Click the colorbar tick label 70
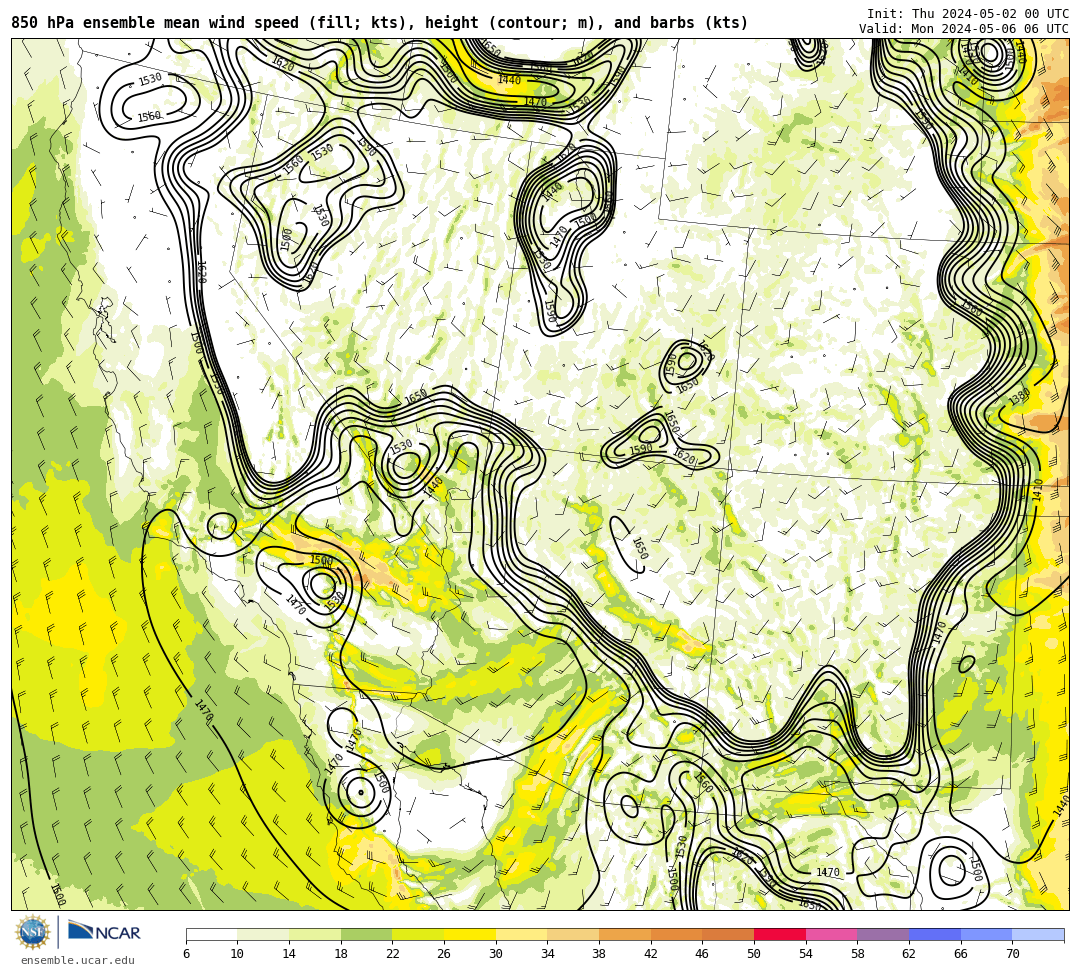The image size is (1080, 973). pos(1012,954)
